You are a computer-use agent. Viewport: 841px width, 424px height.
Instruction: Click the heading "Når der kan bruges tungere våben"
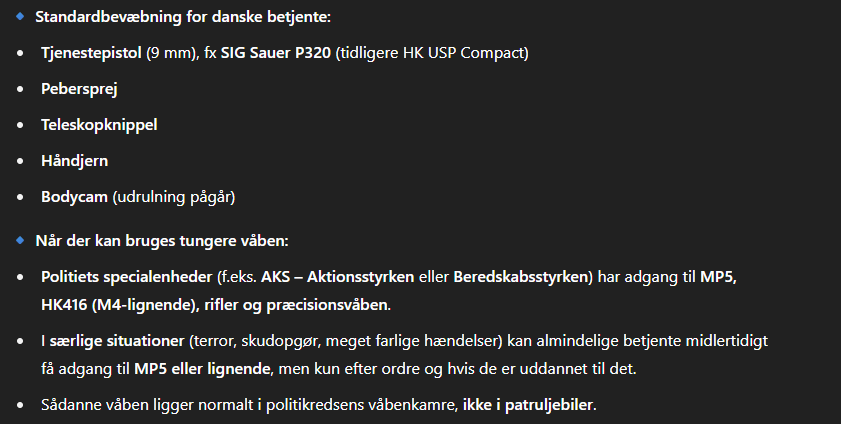point(161,241)
